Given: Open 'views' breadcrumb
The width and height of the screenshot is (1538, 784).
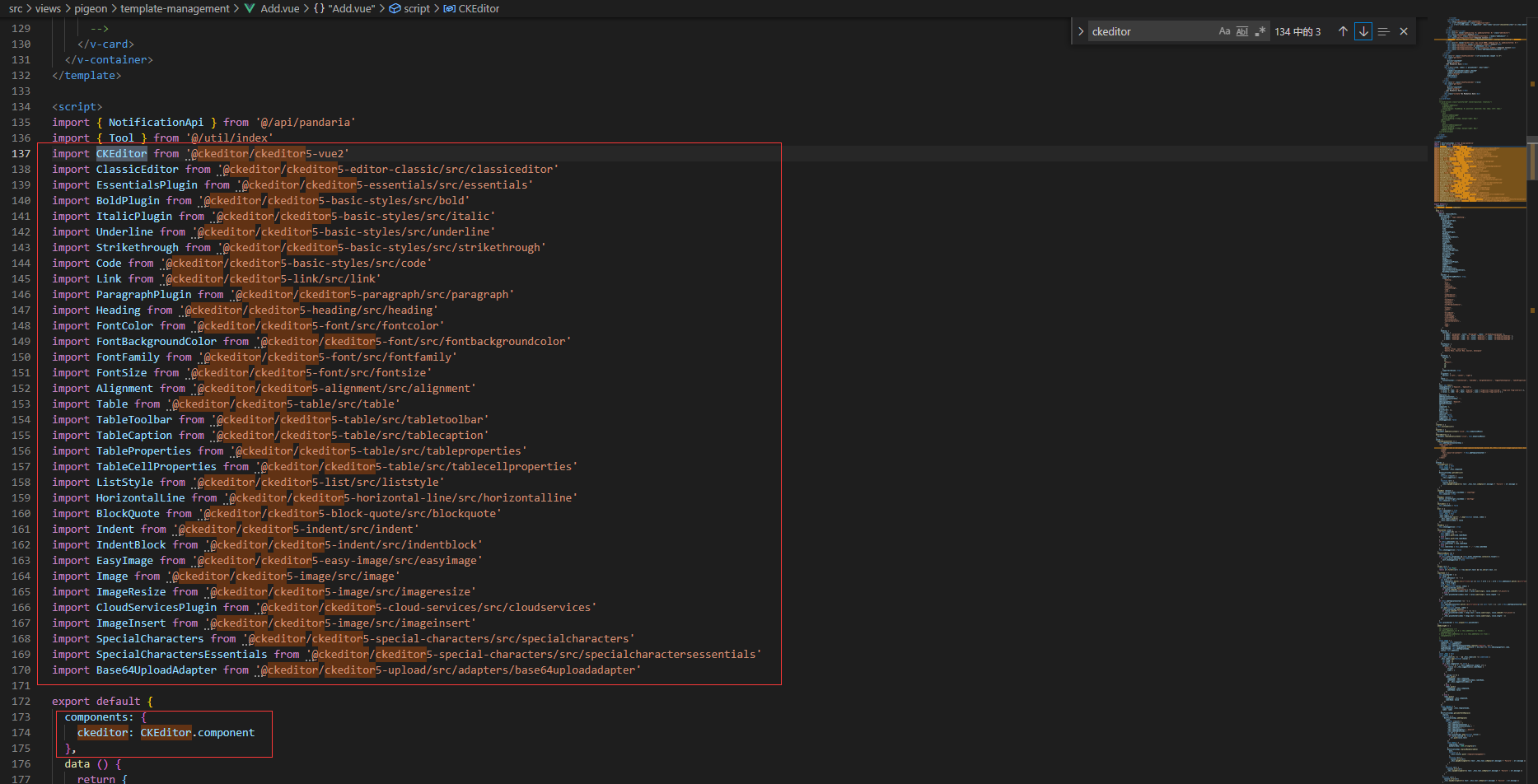Looking at the screenshot, I should pos(48,8).
